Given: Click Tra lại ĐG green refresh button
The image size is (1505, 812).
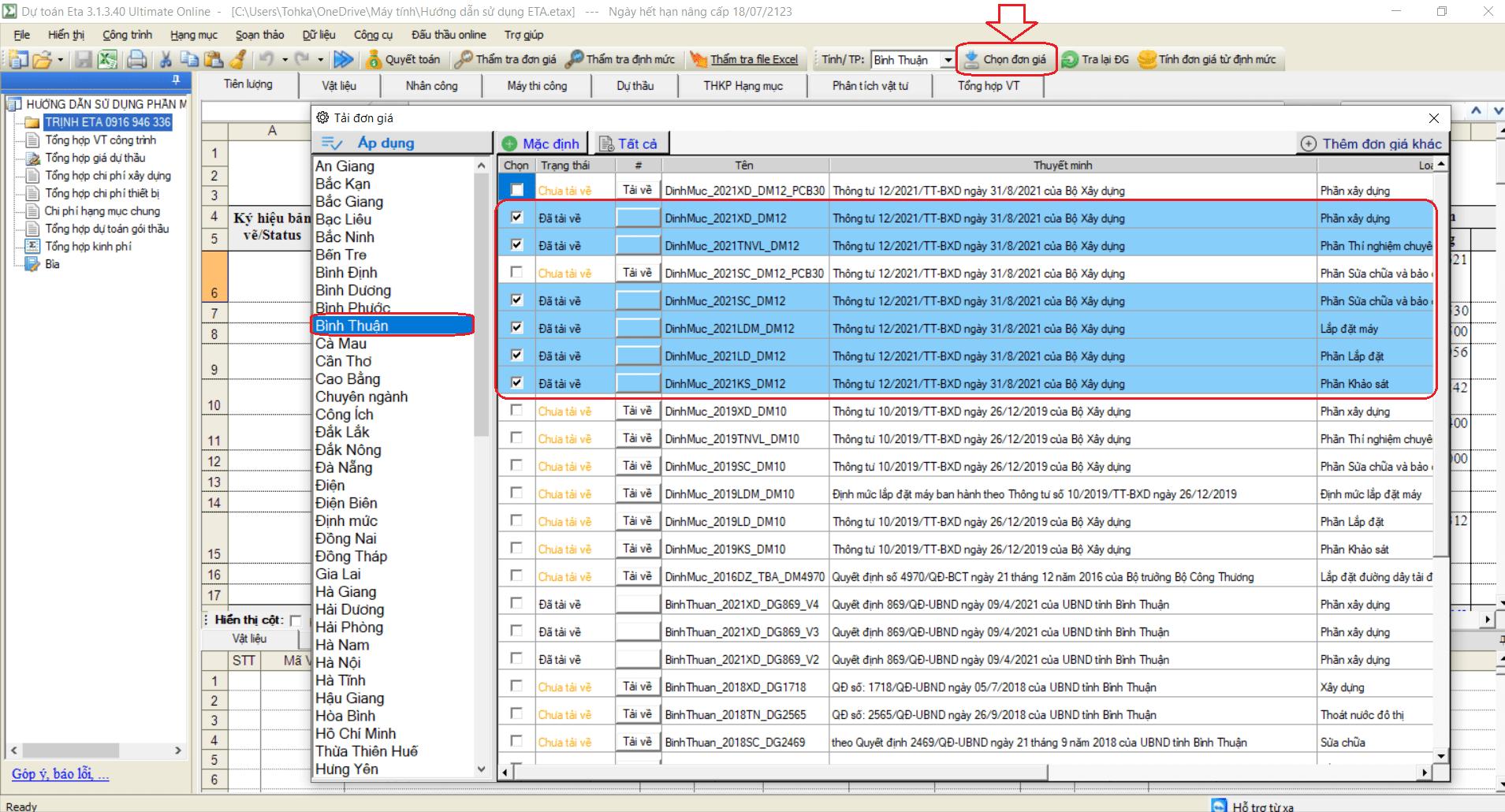Looking at the screenshot, I should (x=1095, y=59).
